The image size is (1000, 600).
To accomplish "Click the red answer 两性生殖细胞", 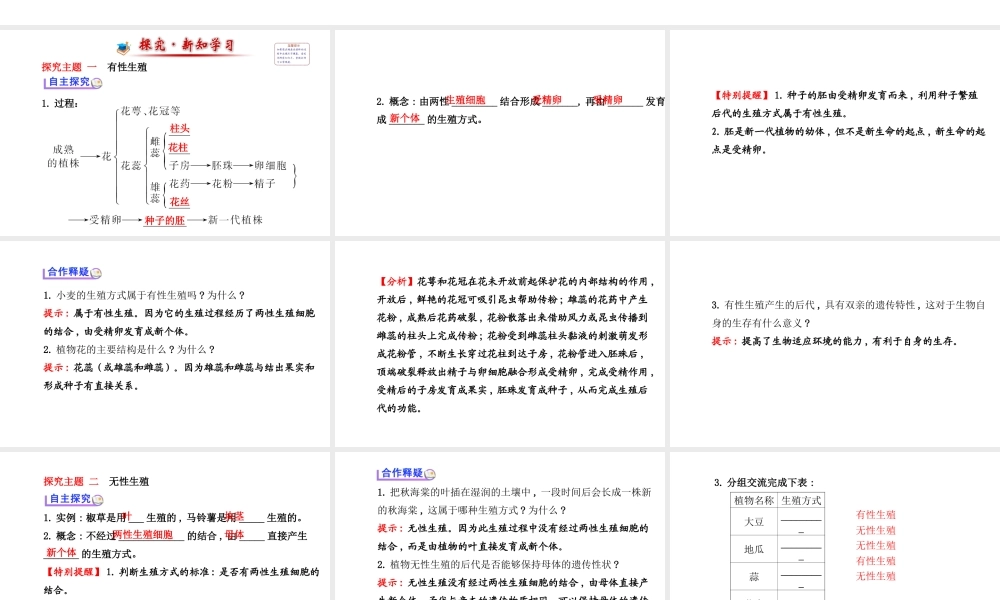I will 143,535.
